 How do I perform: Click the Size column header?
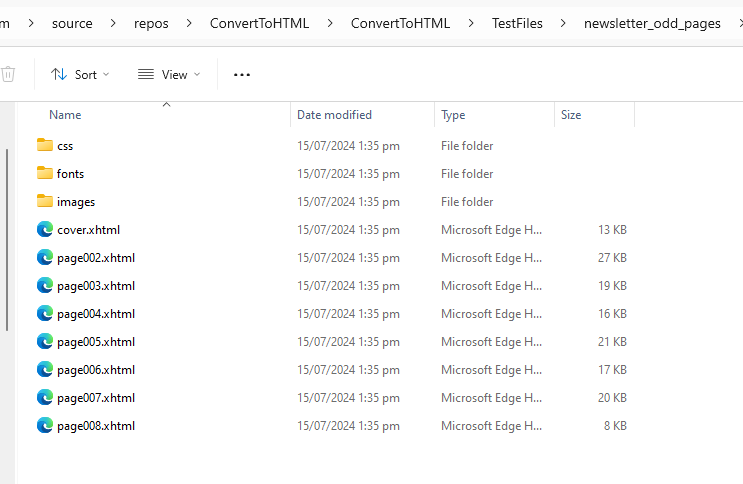tap(571, 115)
